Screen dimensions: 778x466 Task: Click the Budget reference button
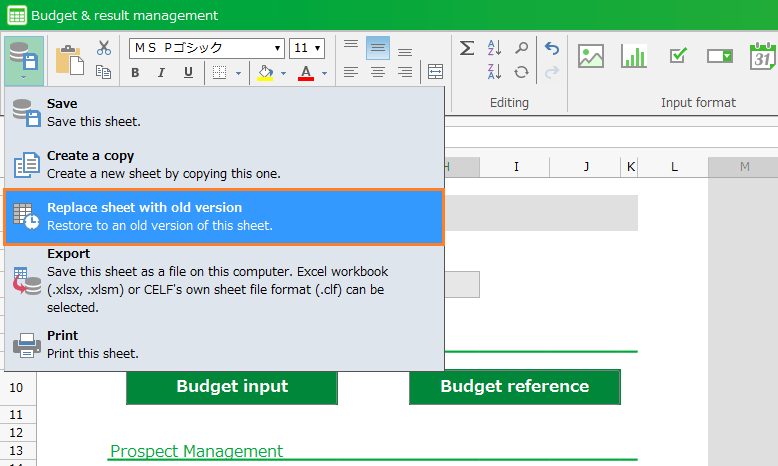coord(514,387)
